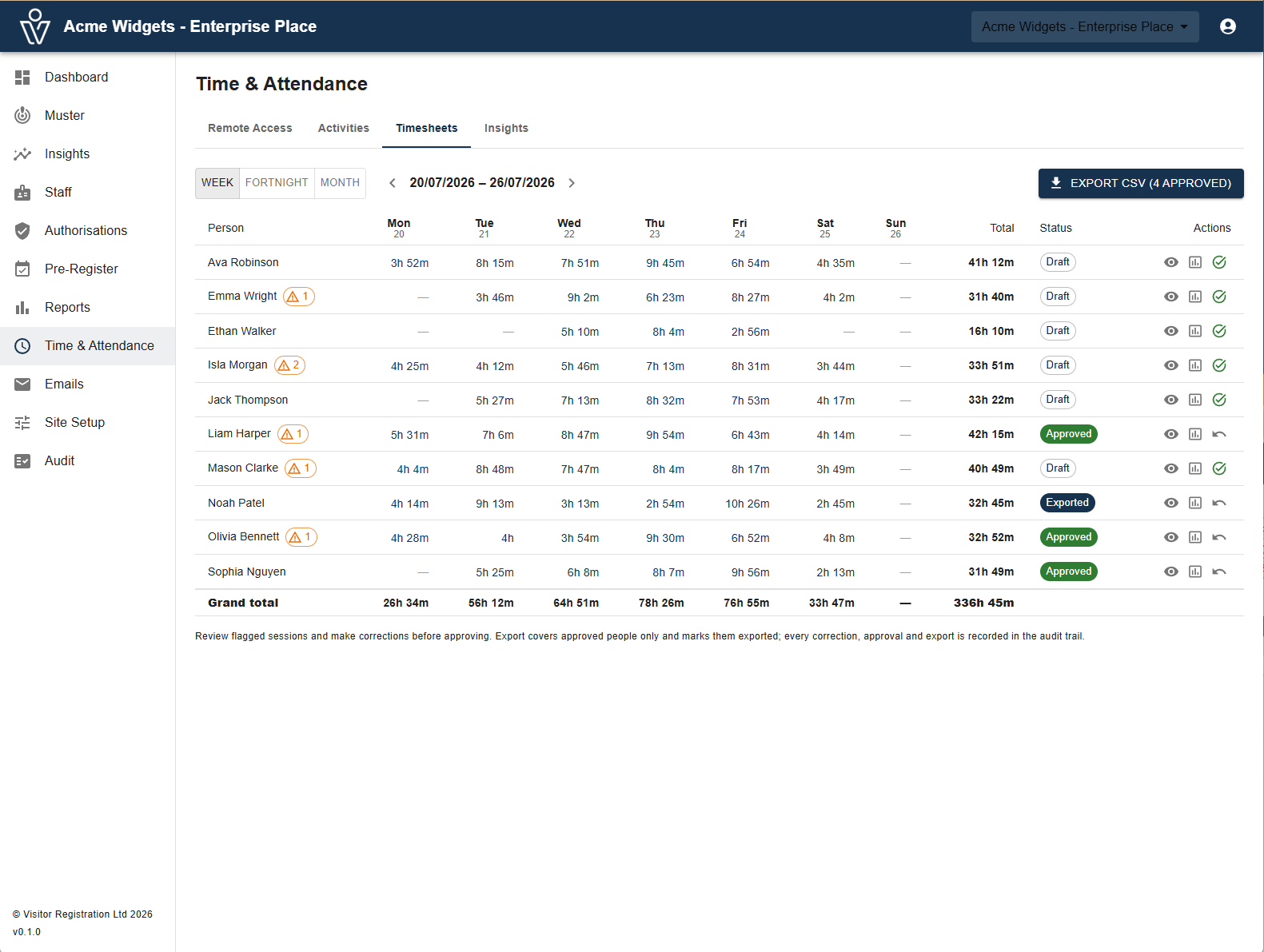Open chart breakdown for Isla Morgan

tap(1195, 365)
